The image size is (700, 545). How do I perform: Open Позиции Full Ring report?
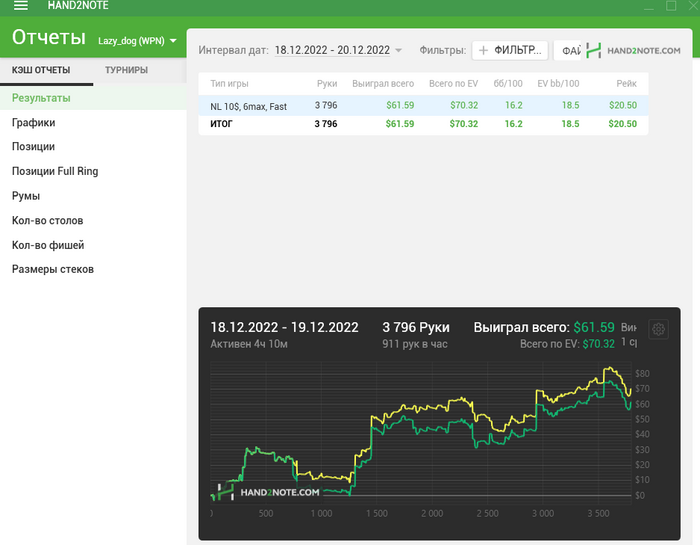(93, 171)
